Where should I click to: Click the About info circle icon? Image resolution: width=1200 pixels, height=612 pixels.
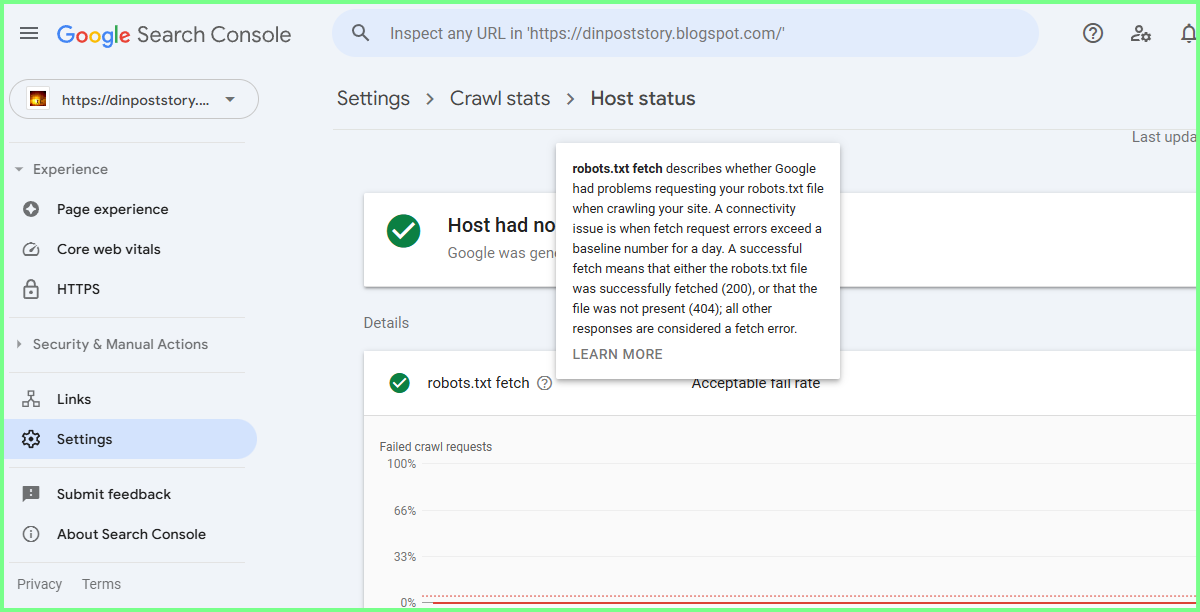[x=31, y=534]
